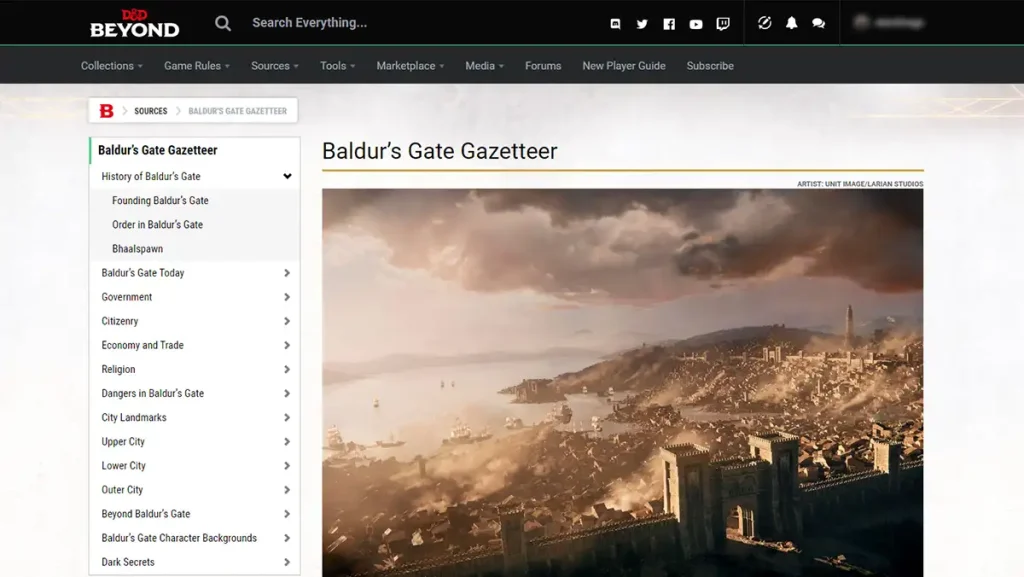Click the search magnifier icon
1024x577 pixels.
pos(223,23)
